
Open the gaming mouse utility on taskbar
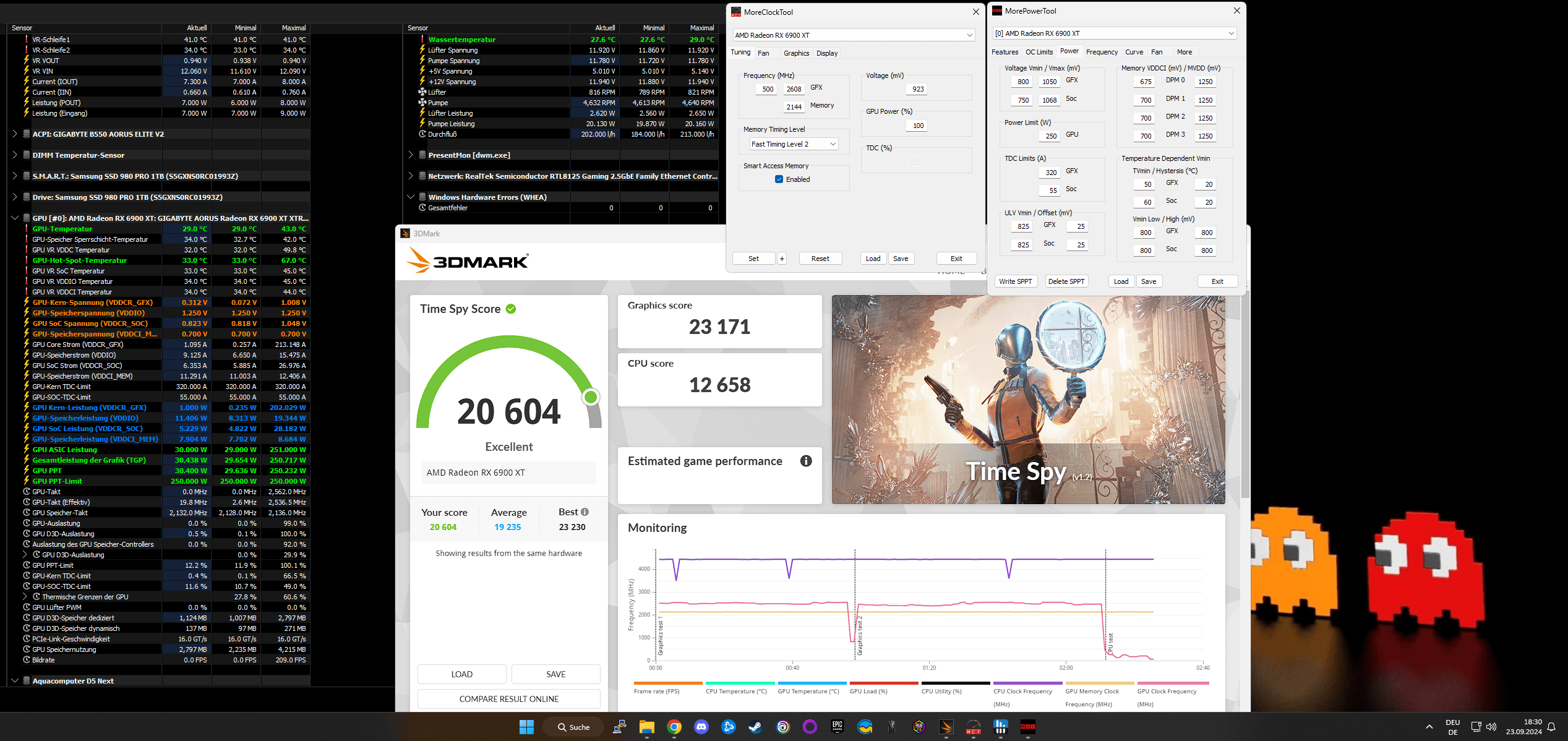(892, 727)
